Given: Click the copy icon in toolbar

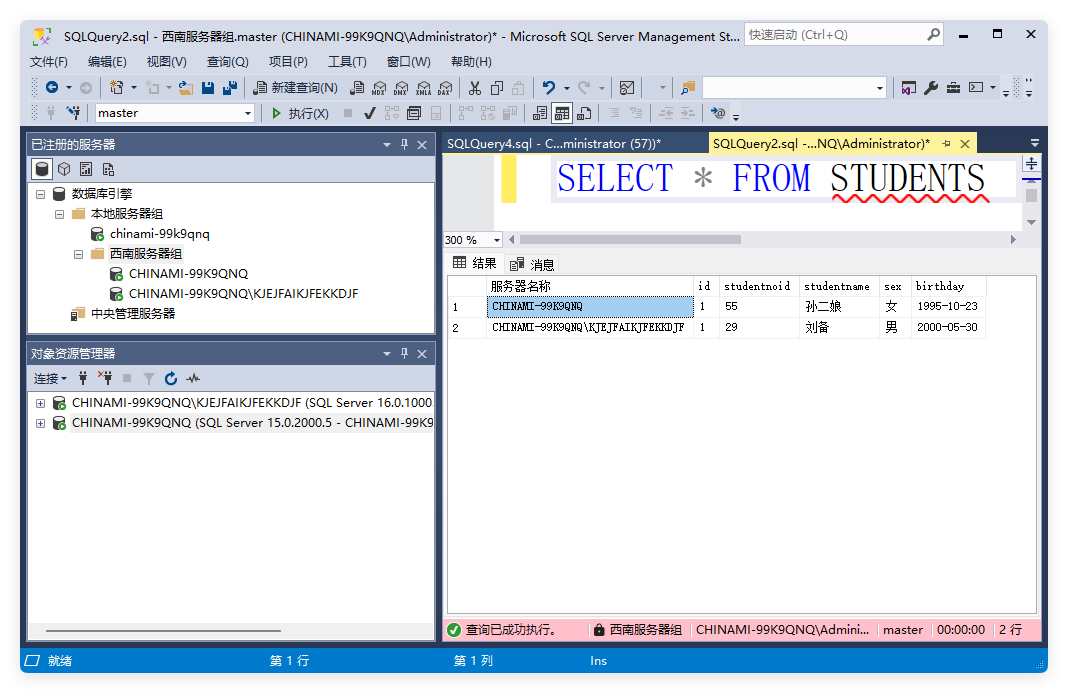Looking at the screenshot, I should pos(497,88).
